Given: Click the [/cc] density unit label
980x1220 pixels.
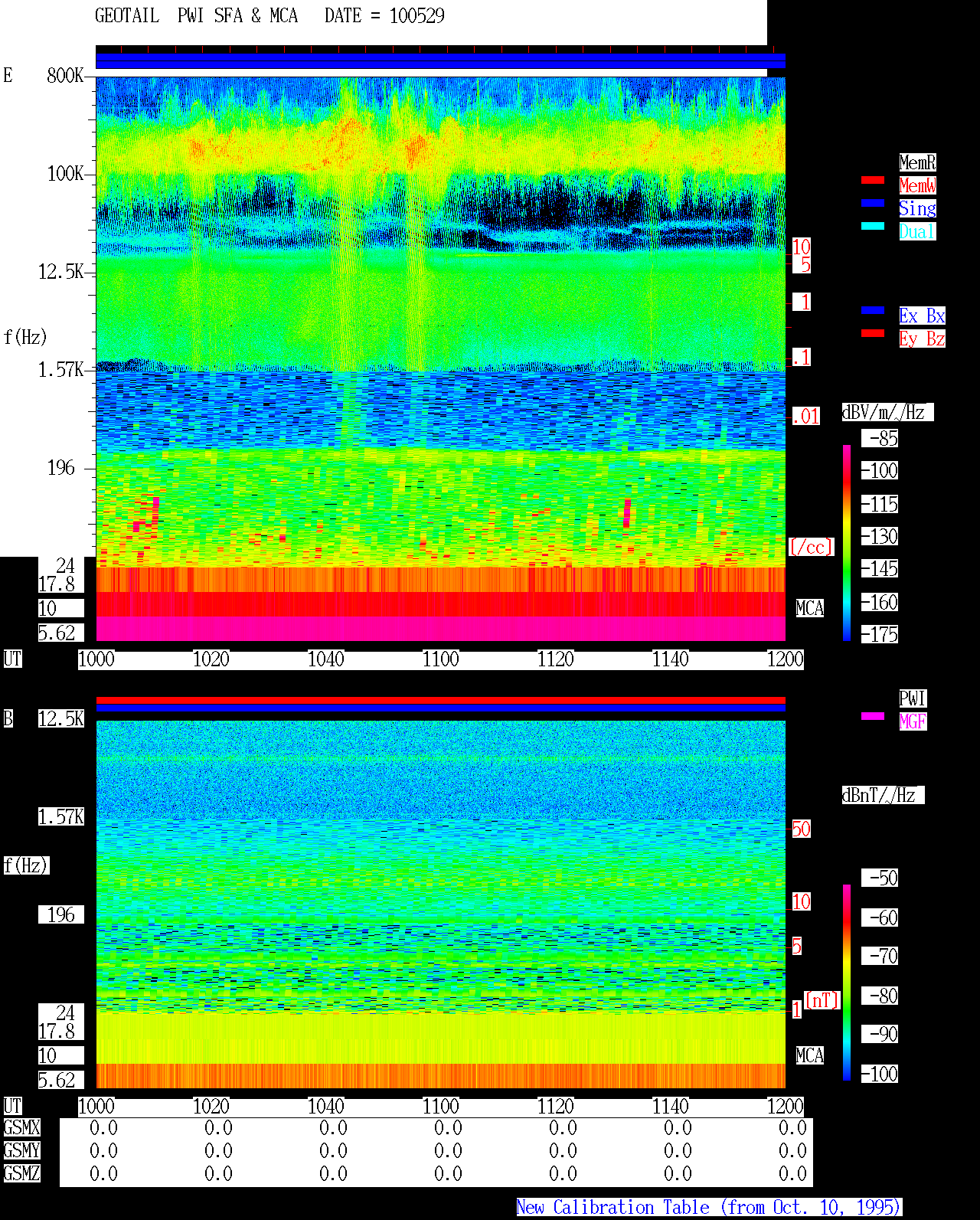Looking at the screenshot, I should click(811, 547).
